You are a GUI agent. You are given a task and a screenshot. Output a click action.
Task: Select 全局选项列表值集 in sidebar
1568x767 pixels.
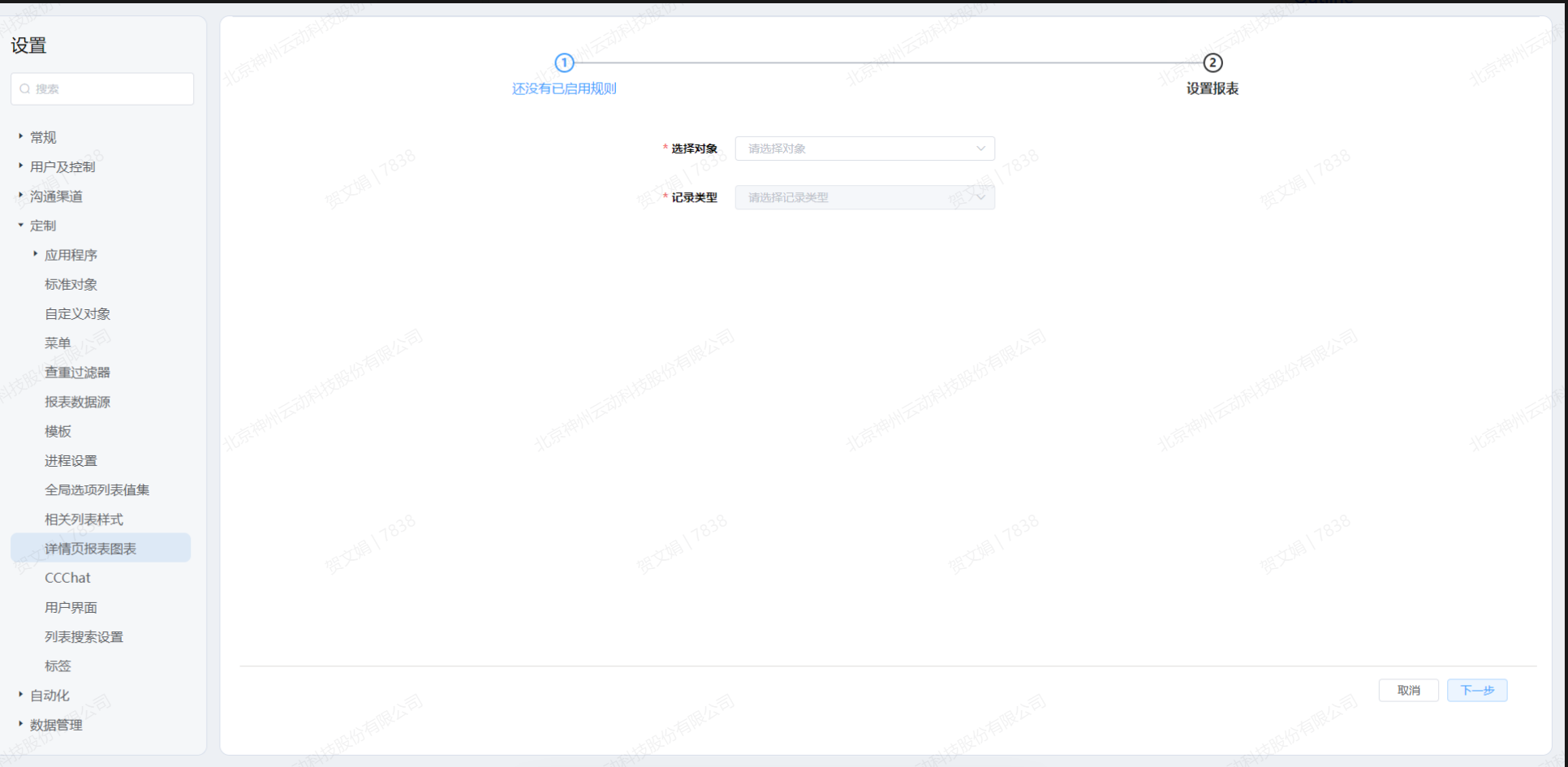coord(97,490)
